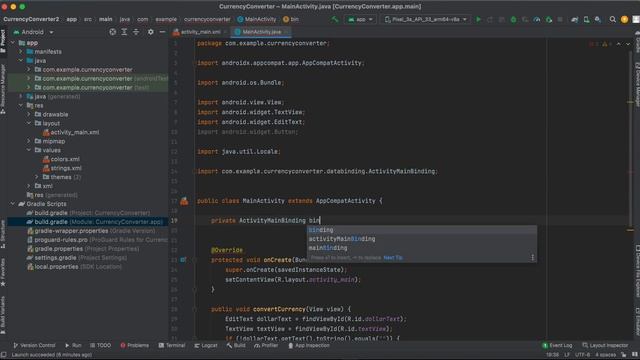Run the app with the green play button
This screenshot has height=360, width=640.
478,19
